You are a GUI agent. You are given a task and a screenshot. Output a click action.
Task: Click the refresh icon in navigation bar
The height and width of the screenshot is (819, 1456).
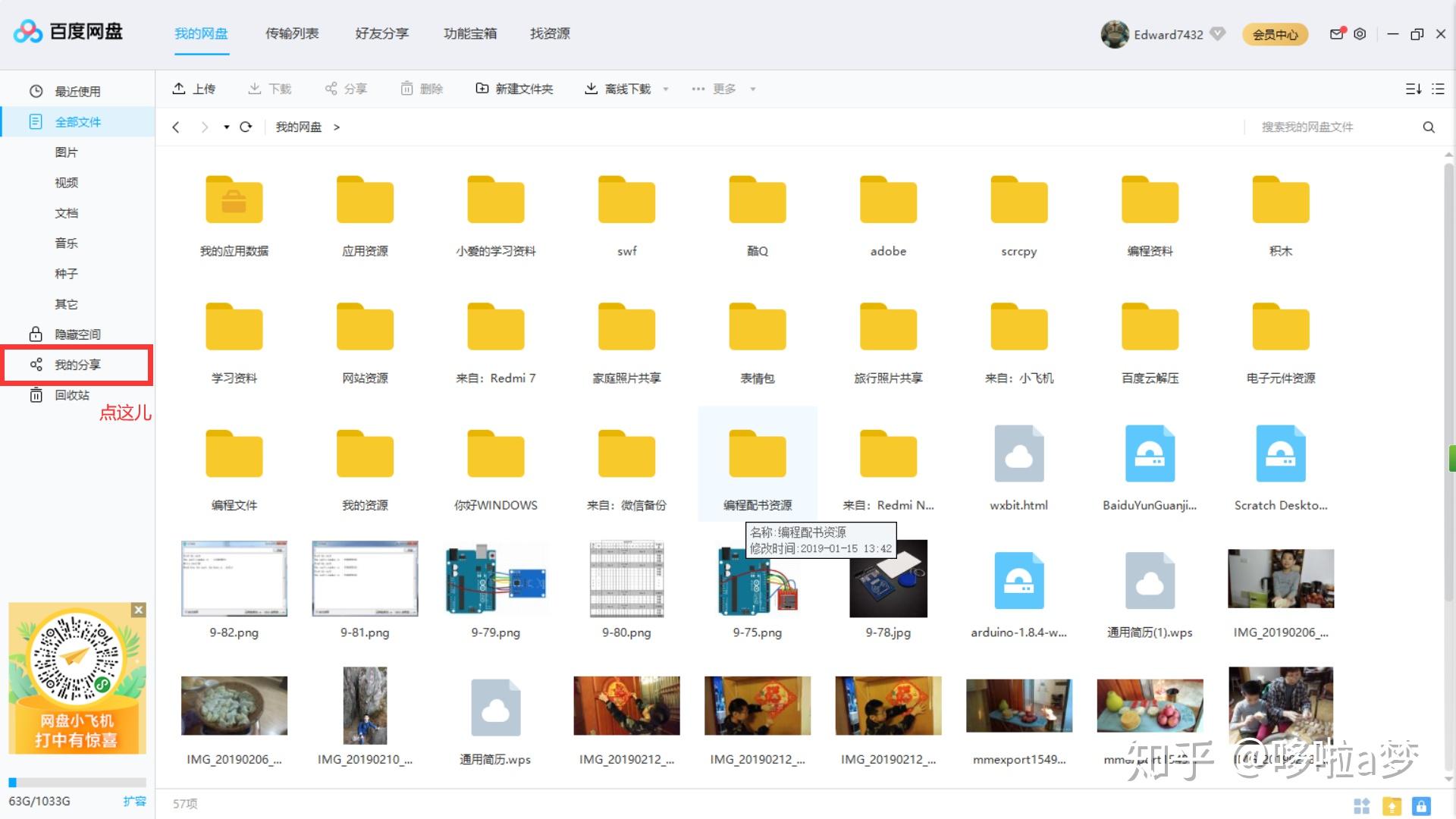pos(246,127)
